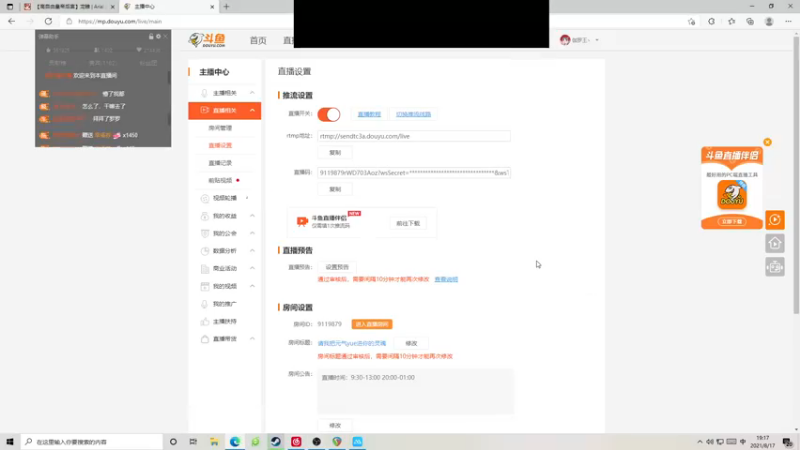800x450 pixels.
Task: Refresh the page with the browser reload icon
Action: [48, 21]
